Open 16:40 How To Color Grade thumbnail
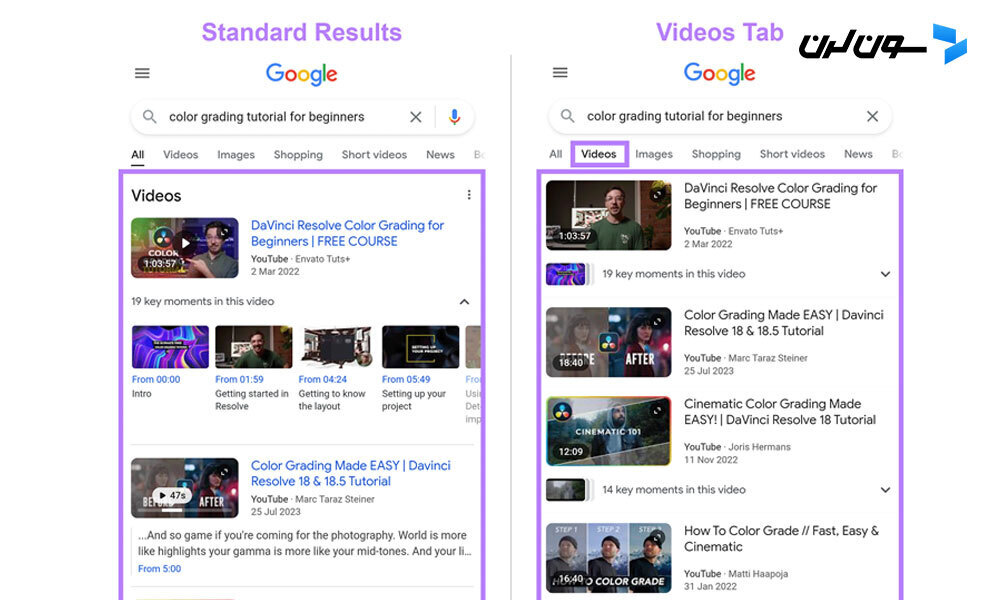Image resolution: width=1000 pixels, height=600 pixels. click(x=608, y=558)
